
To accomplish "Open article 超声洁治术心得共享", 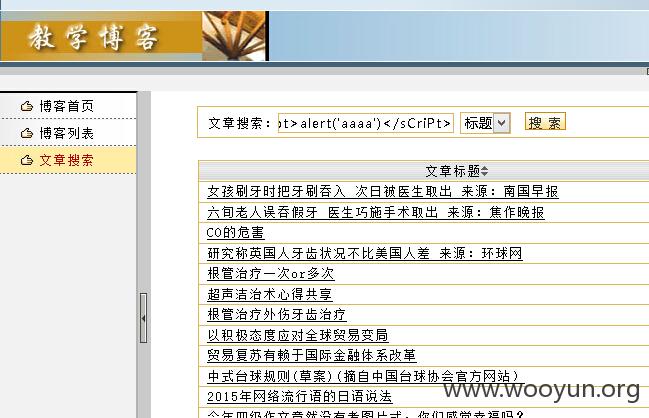I will 269,294.
